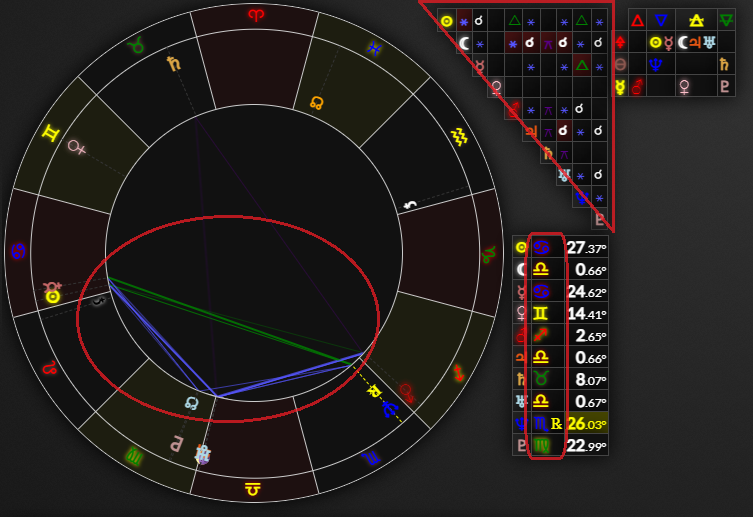Select the Venus glyph inside the chart wheel
This screenshot has width=753, height=517.
pos(76,147)
